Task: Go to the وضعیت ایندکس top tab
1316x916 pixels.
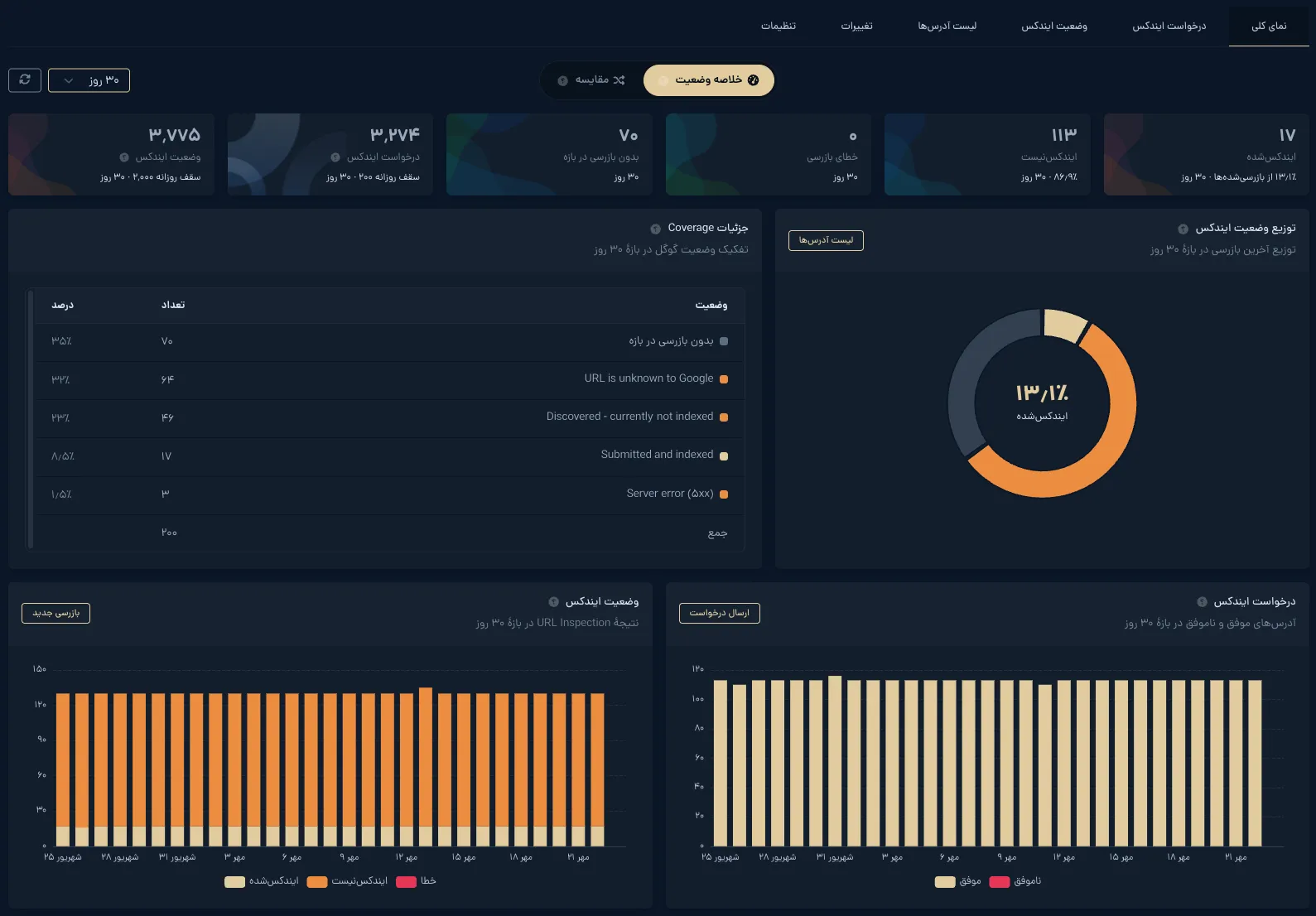Action: tap(1053, 26)
